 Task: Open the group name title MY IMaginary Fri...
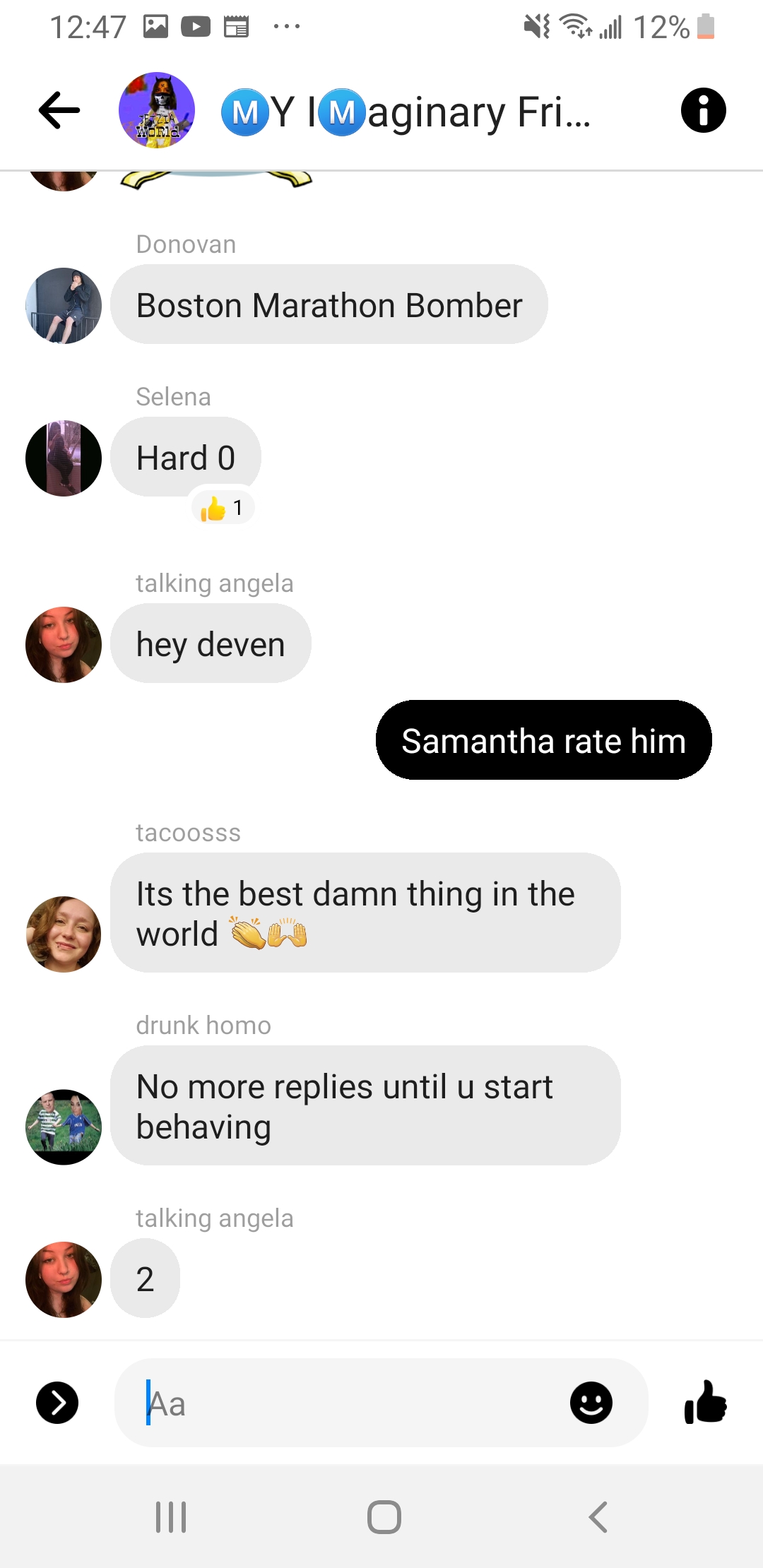(x=406, y=112)
